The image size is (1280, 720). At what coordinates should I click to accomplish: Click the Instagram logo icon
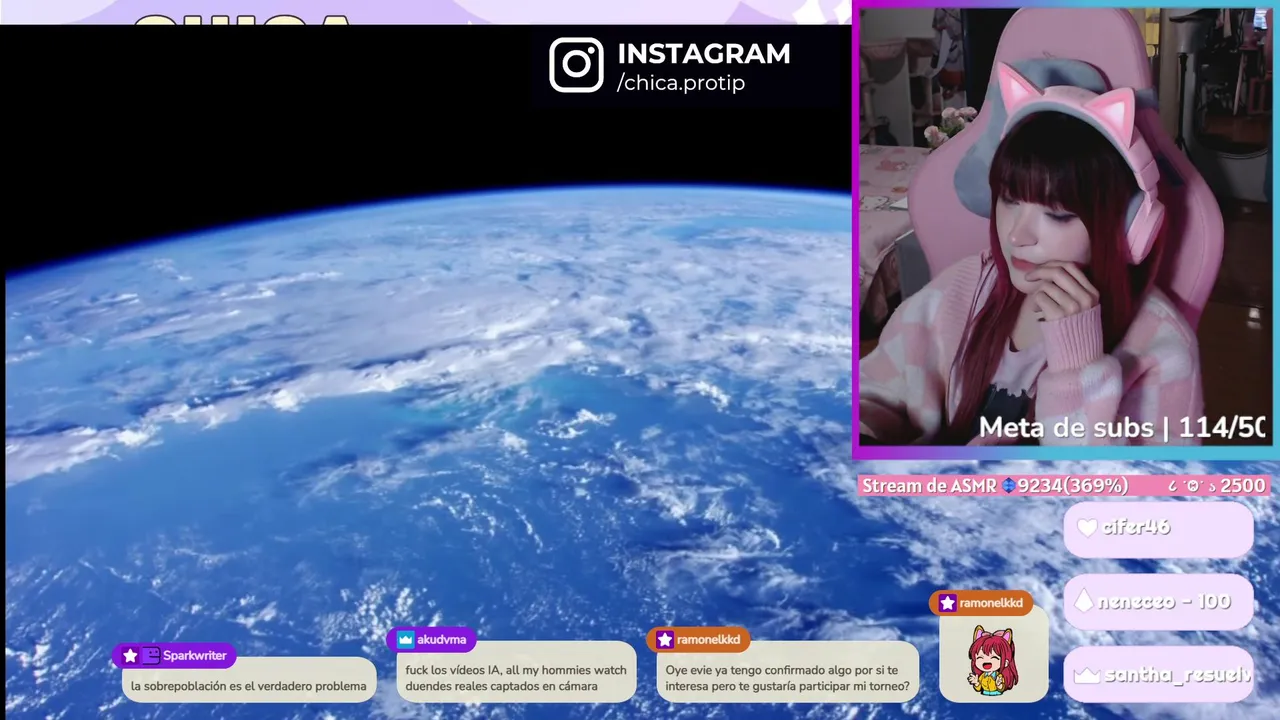coord(576,65)
